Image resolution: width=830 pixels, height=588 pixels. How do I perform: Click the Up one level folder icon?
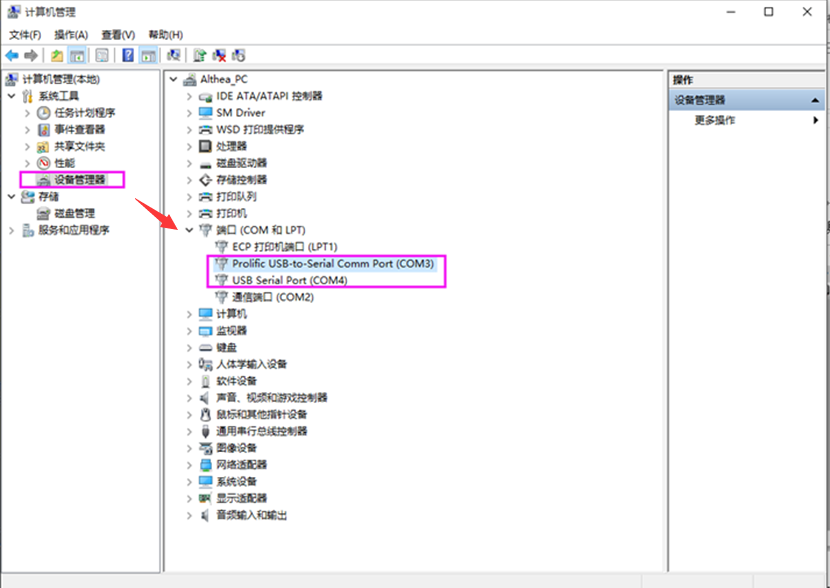point(57,55)
